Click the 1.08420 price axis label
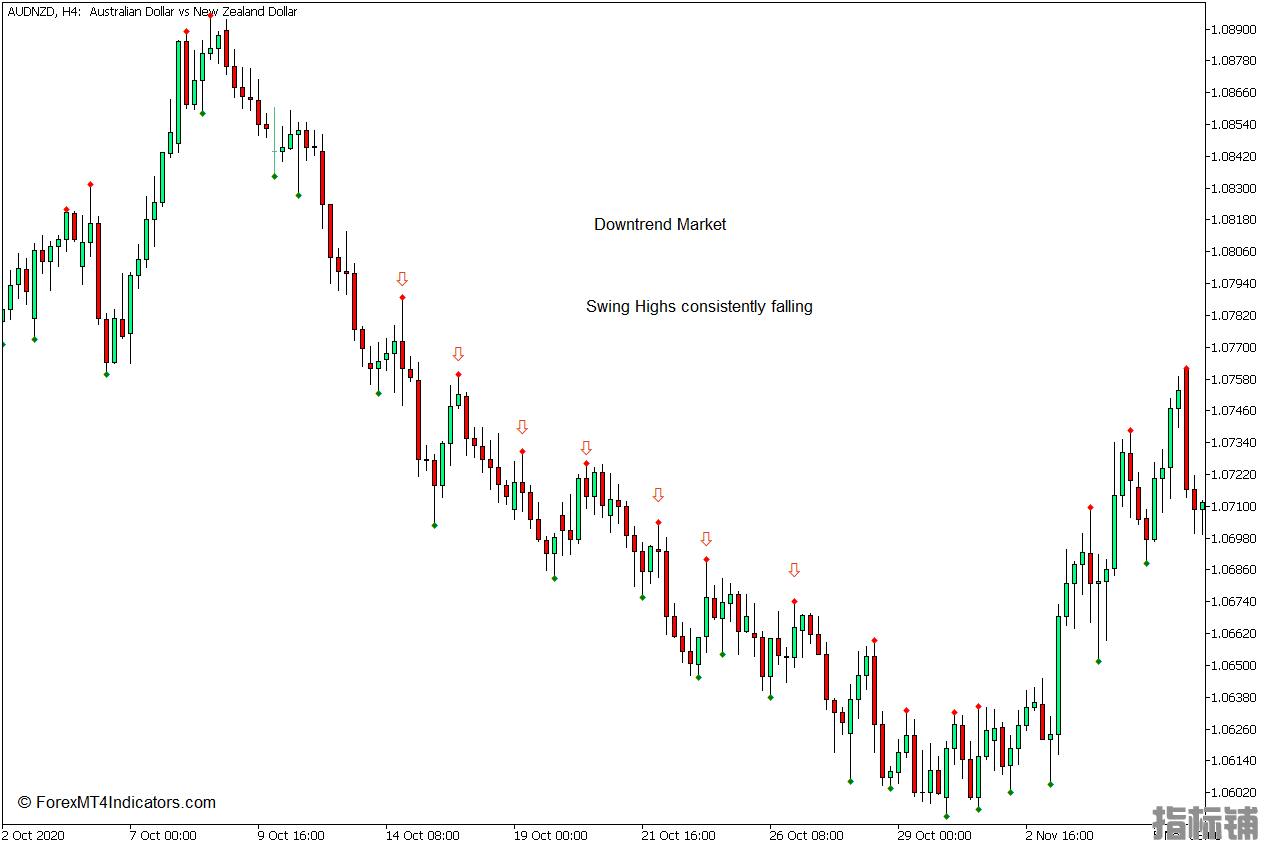Screen dimensions: 1275x848 click(x=1233, y=157)
